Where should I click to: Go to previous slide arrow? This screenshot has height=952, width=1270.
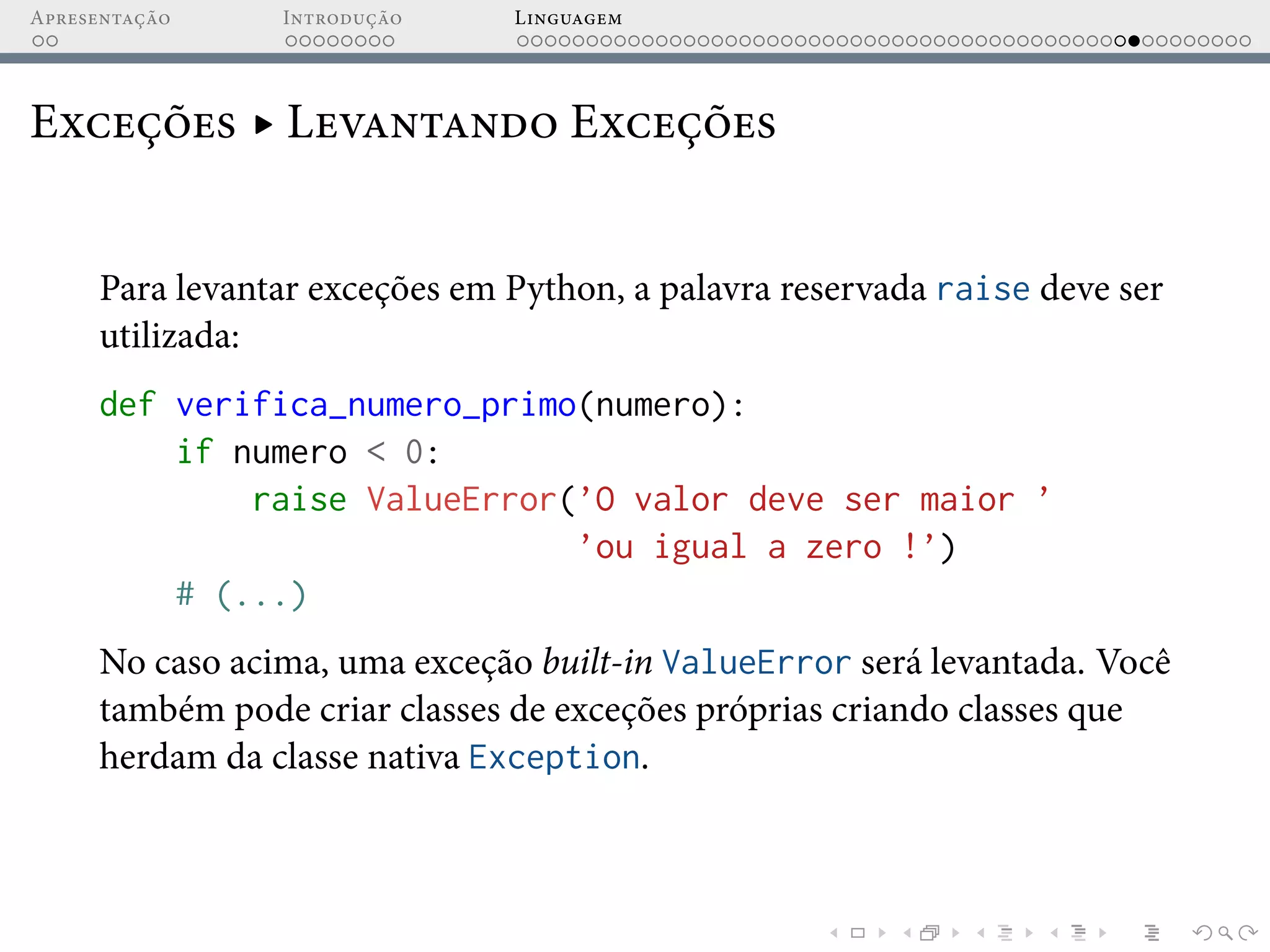tap(834, 933)
